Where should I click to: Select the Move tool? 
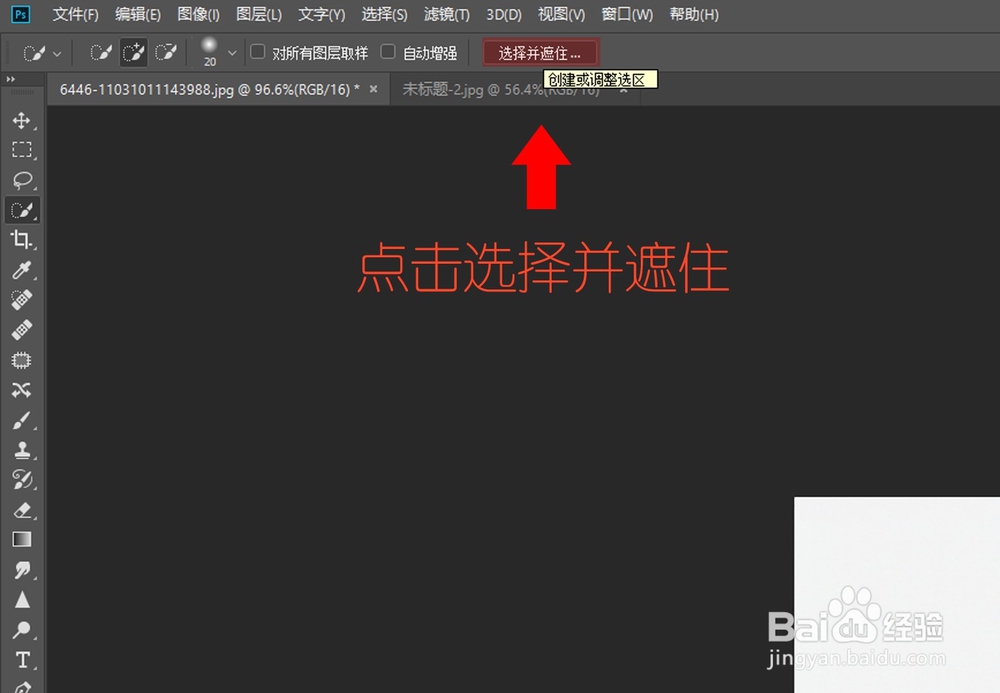coord(22,120)
